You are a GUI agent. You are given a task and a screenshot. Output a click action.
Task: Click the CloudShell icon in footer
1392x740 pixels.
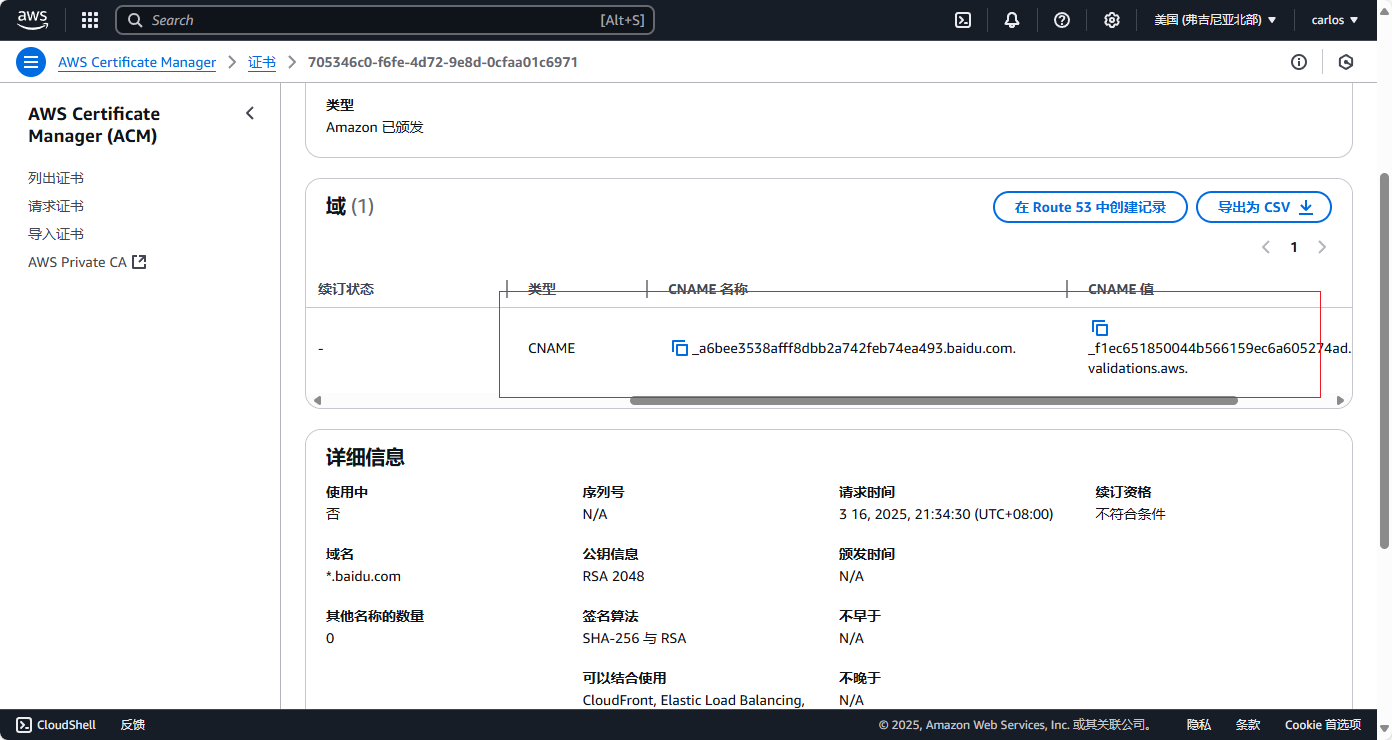(x=24, y=725)
